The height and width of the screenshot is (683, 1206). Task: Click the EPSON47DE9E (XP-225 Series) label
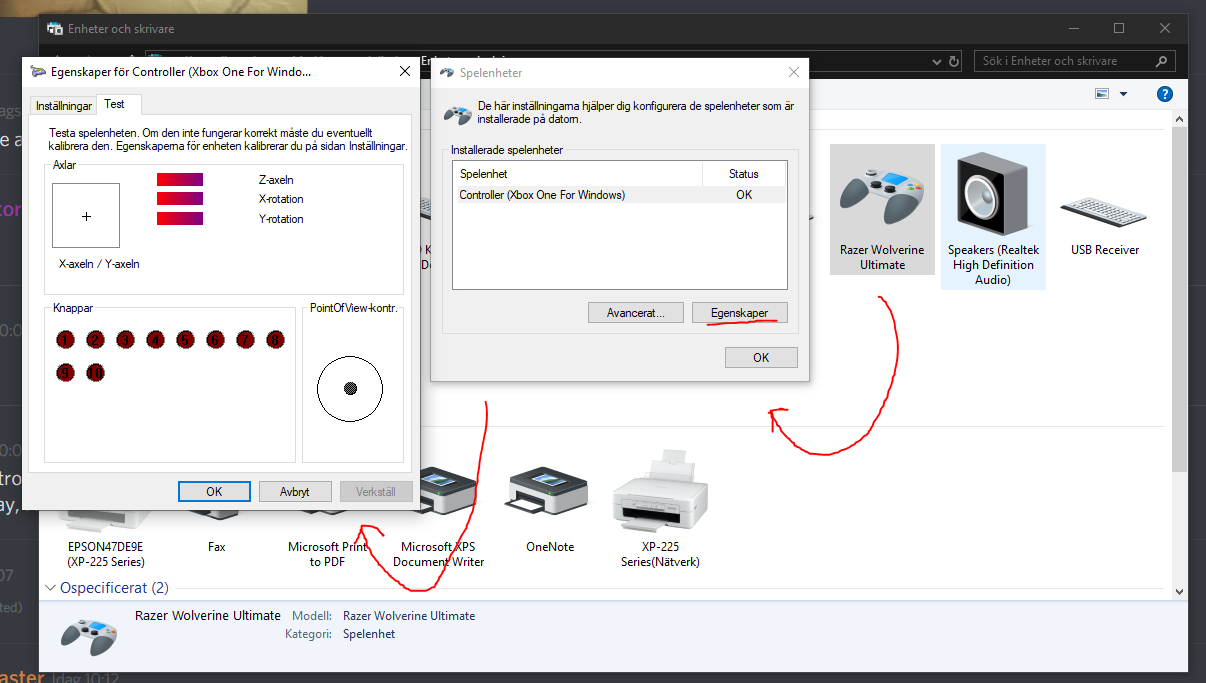[106, 554]
